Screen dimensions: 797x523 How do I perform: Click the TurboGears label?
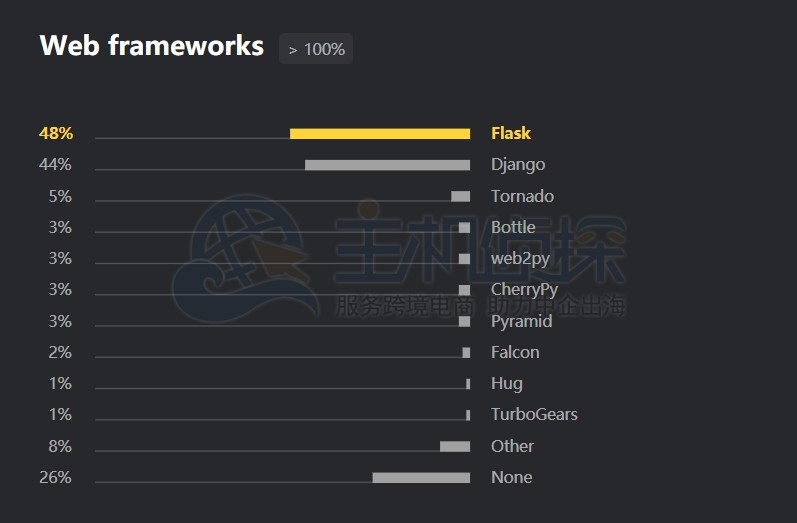(534, 414)
